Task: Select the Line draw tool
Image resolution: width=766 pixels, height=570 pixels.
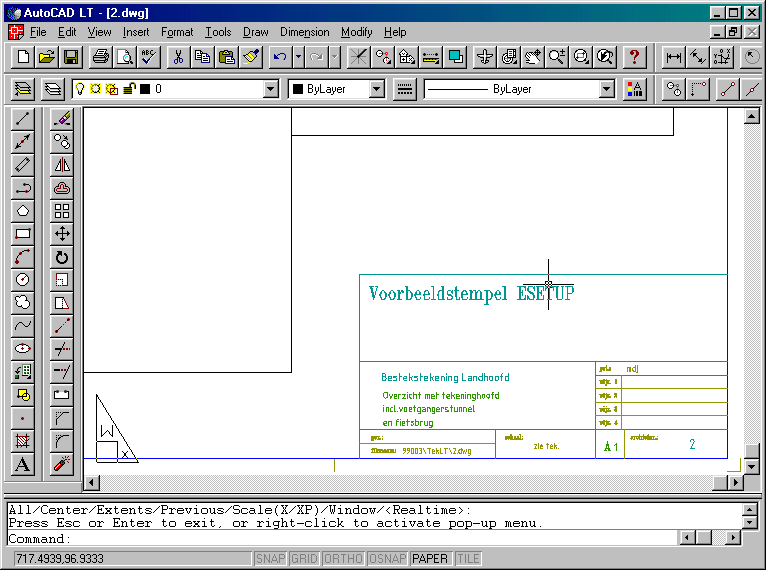Action: (22, 118)
